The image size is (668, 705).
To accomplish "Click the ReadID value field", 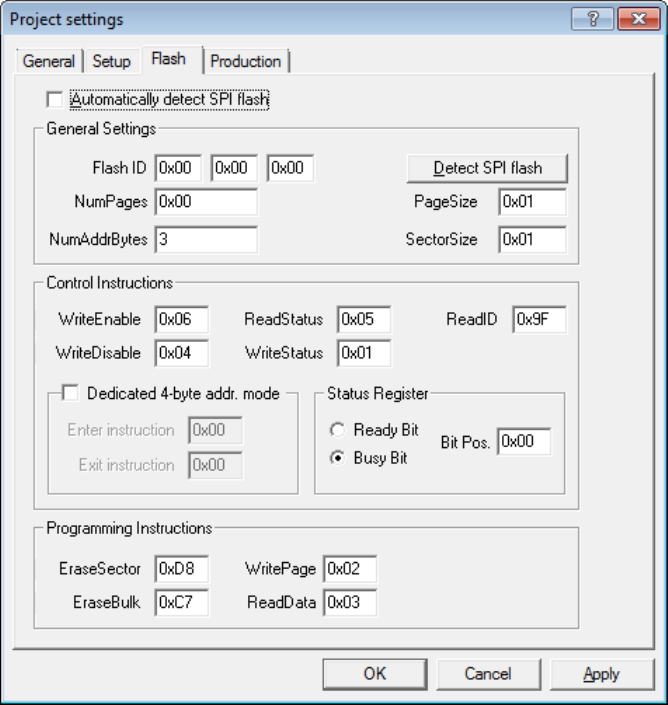I will 538,319.
